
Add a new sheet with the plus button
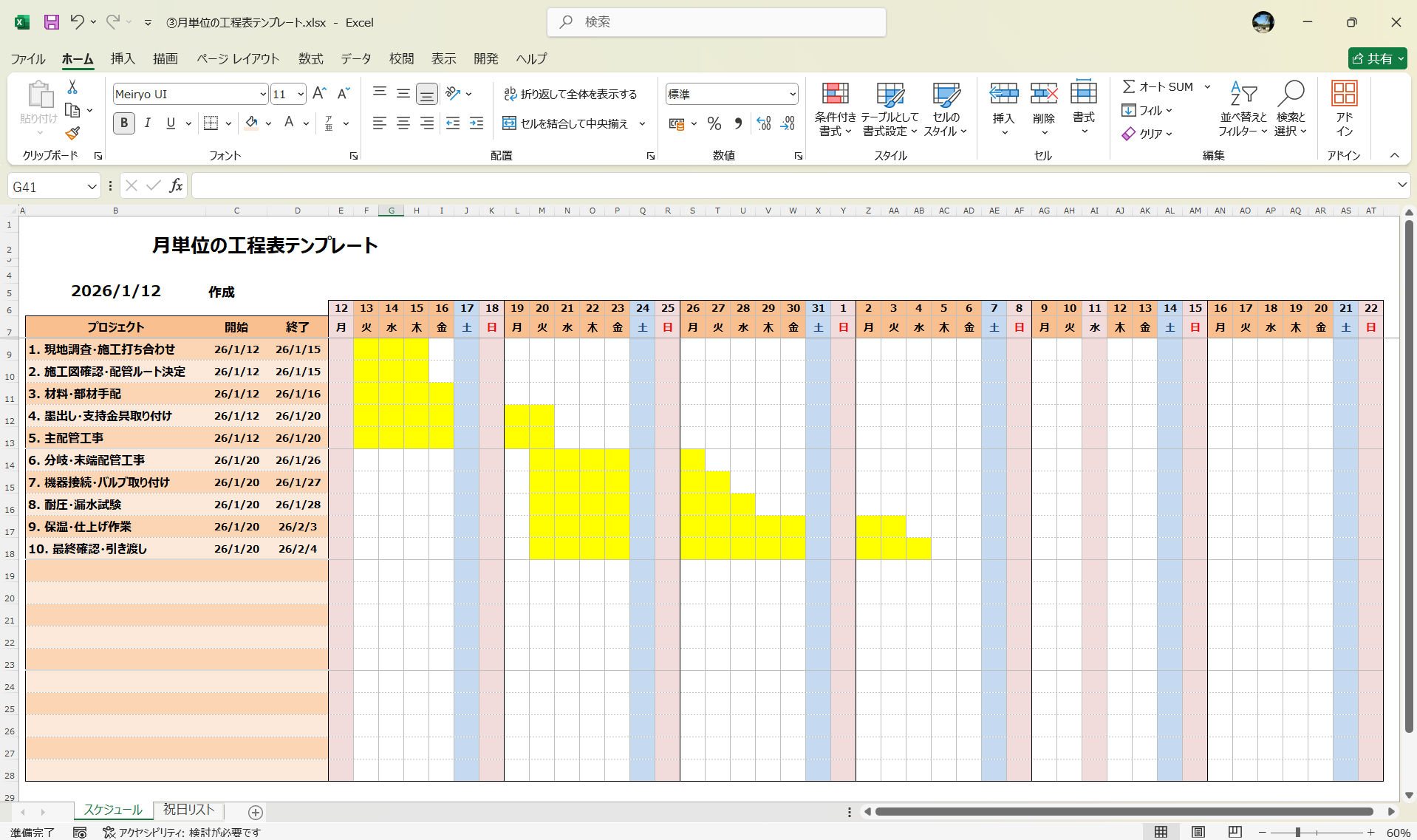[255, 812]
